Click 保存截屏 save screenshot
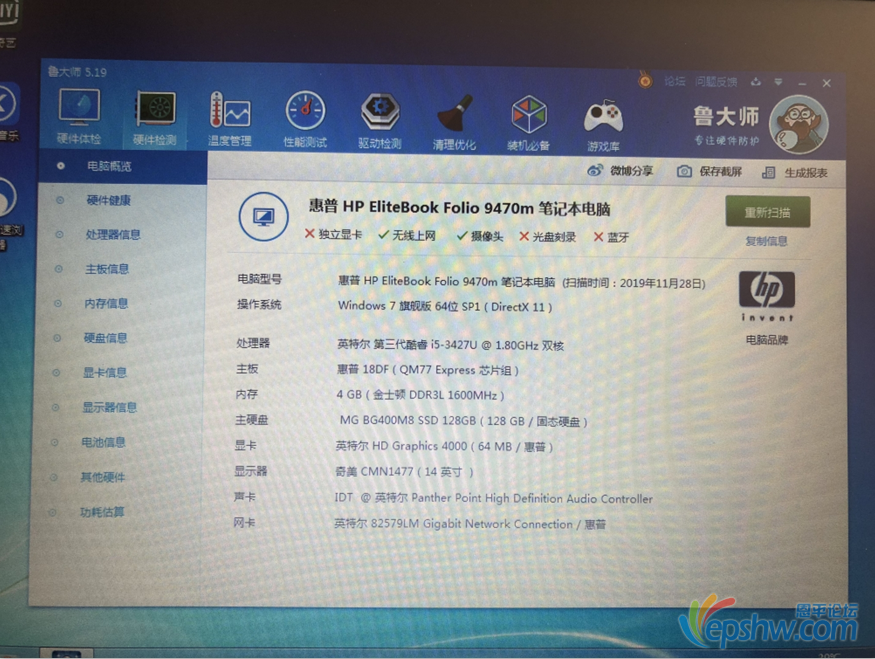 pyautogui.click(x=709, y=171)
